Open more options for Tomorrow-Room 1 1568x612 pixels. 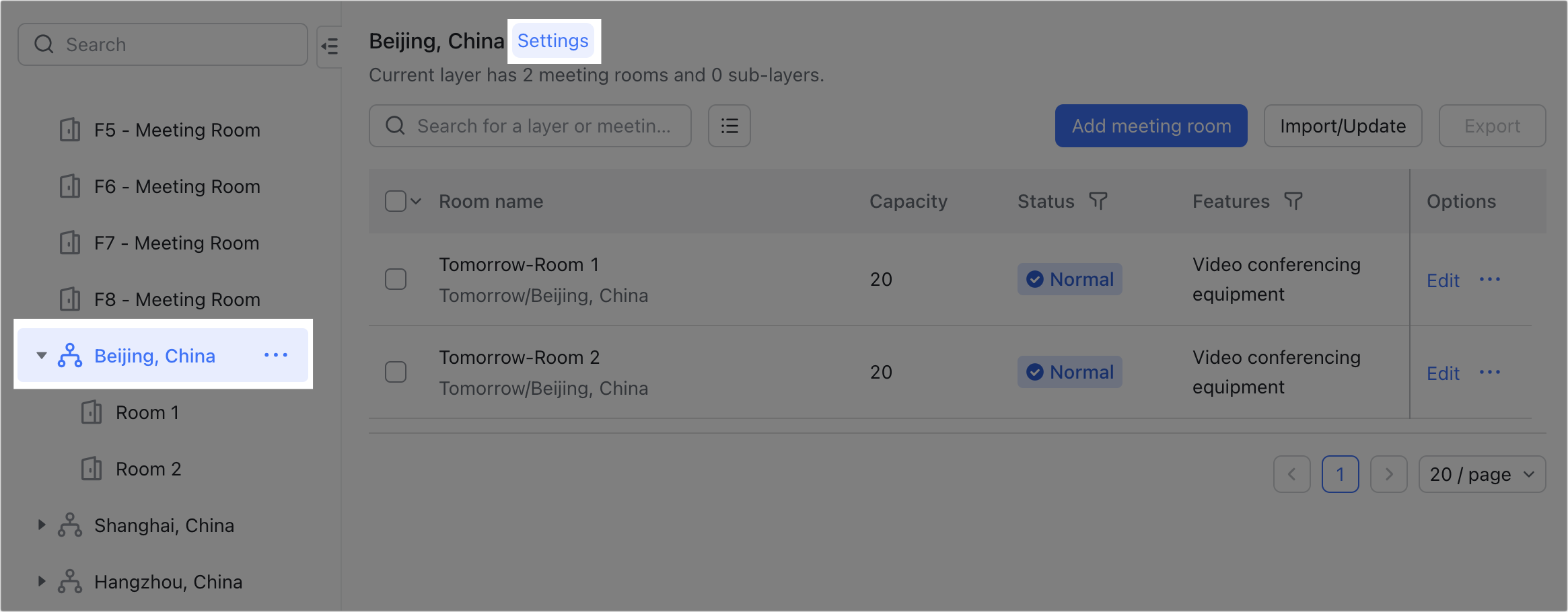coord(1491,280)
